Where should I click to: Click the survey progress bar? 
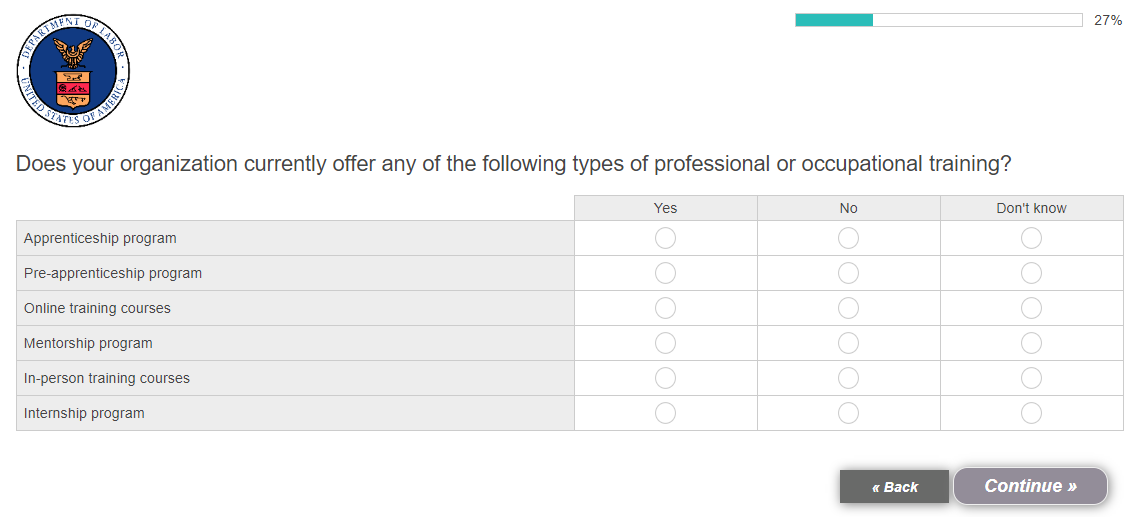click(938, 20)
